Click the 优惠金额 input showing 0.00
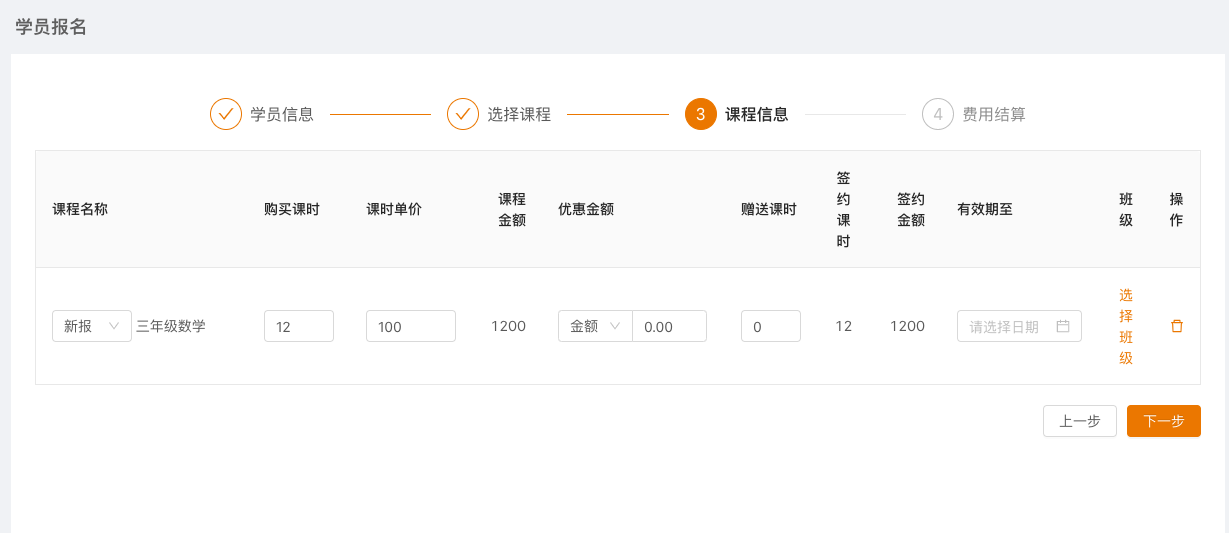 669,326
